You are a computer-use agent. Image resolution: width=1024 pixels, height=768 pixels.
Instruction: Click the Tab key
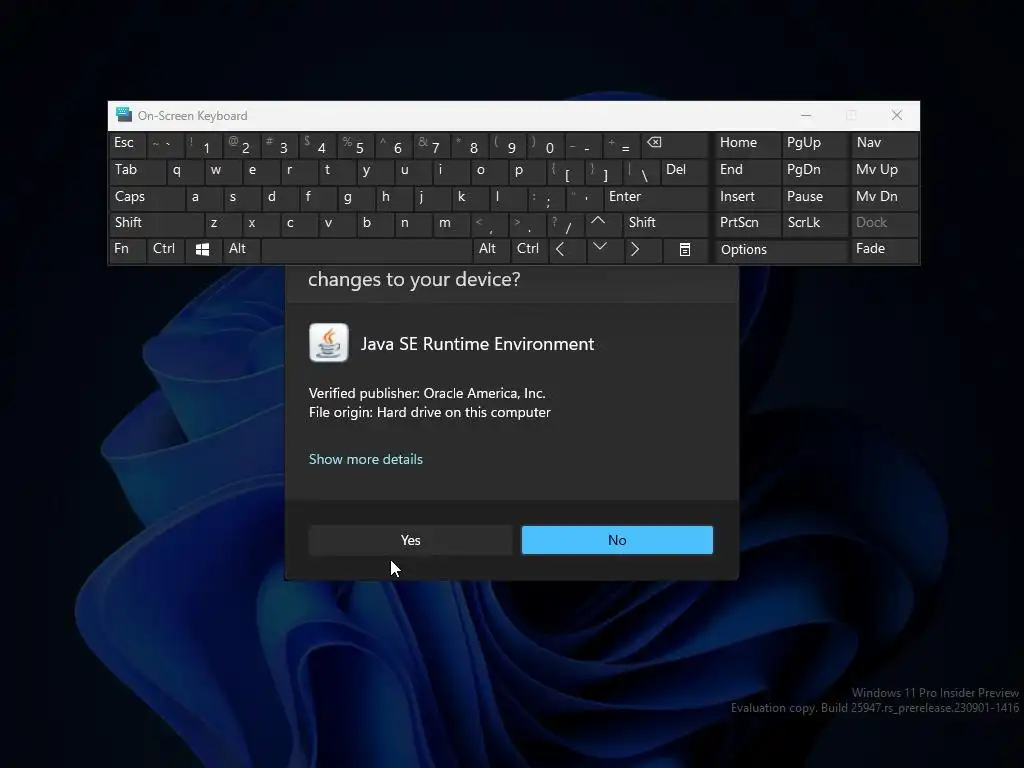[137, 171]
